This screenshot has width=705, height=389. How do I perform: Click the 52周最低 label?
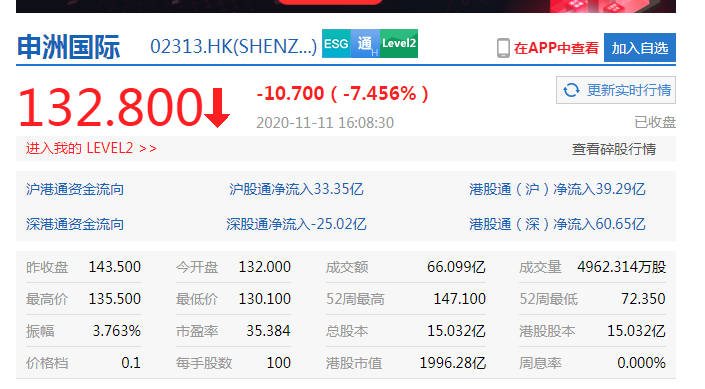point(549,300)
